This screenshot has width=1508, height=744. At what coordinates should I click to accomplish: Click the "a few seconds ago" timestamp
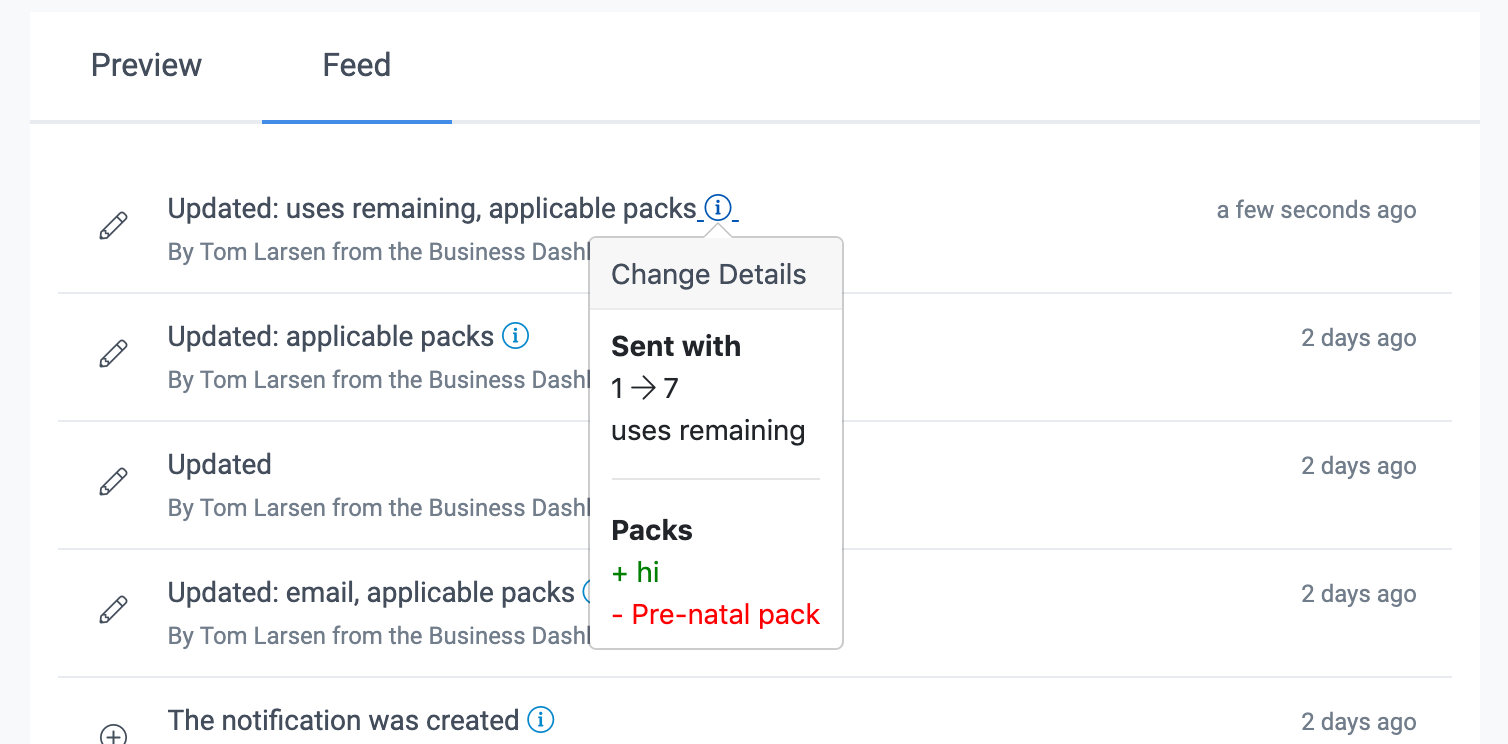pyautogui.click(x=1316, y=210)
